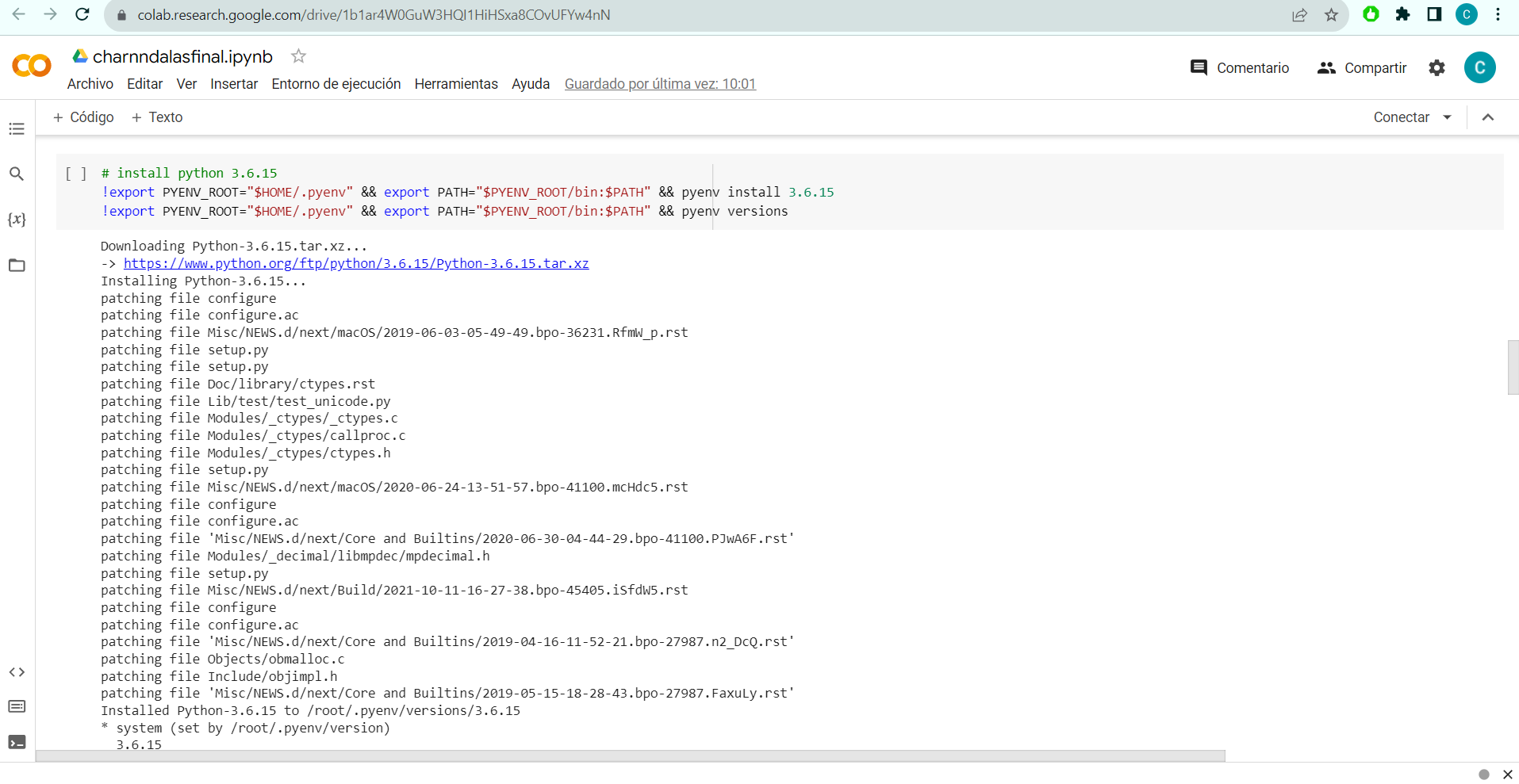Click 'patching file Include/objimpl.h' line
This screenshot has height=784, width=1519.
point(219,676)
